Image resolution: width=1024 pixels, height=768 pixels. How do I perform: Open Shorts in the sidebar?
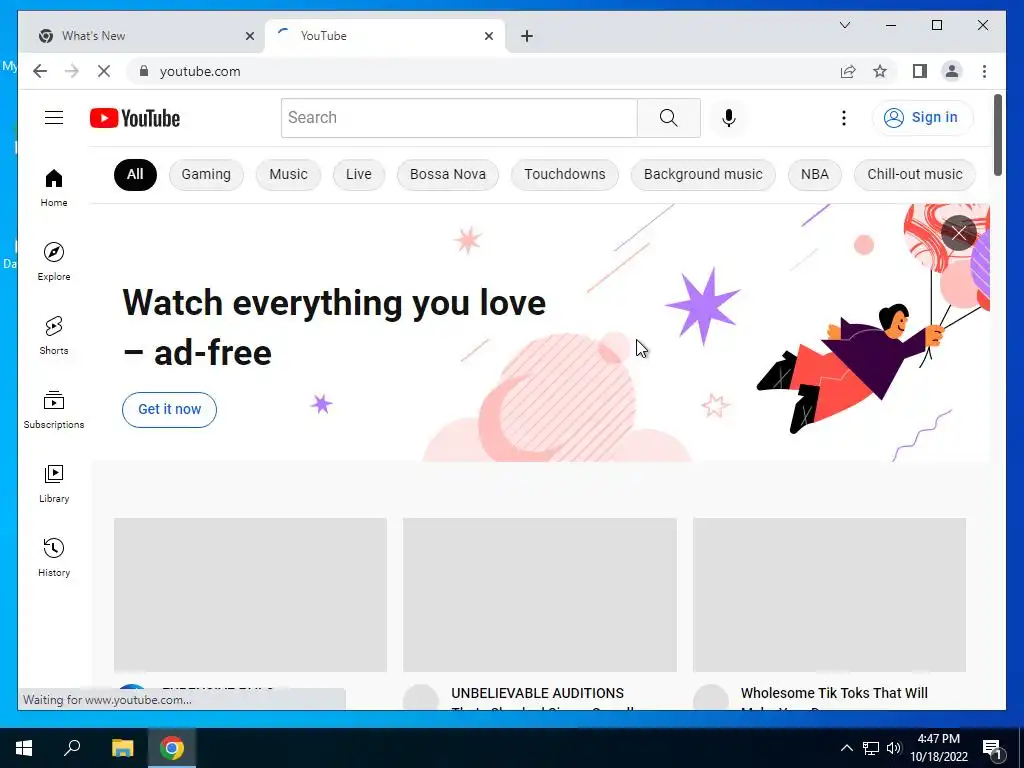click(54, 335)
